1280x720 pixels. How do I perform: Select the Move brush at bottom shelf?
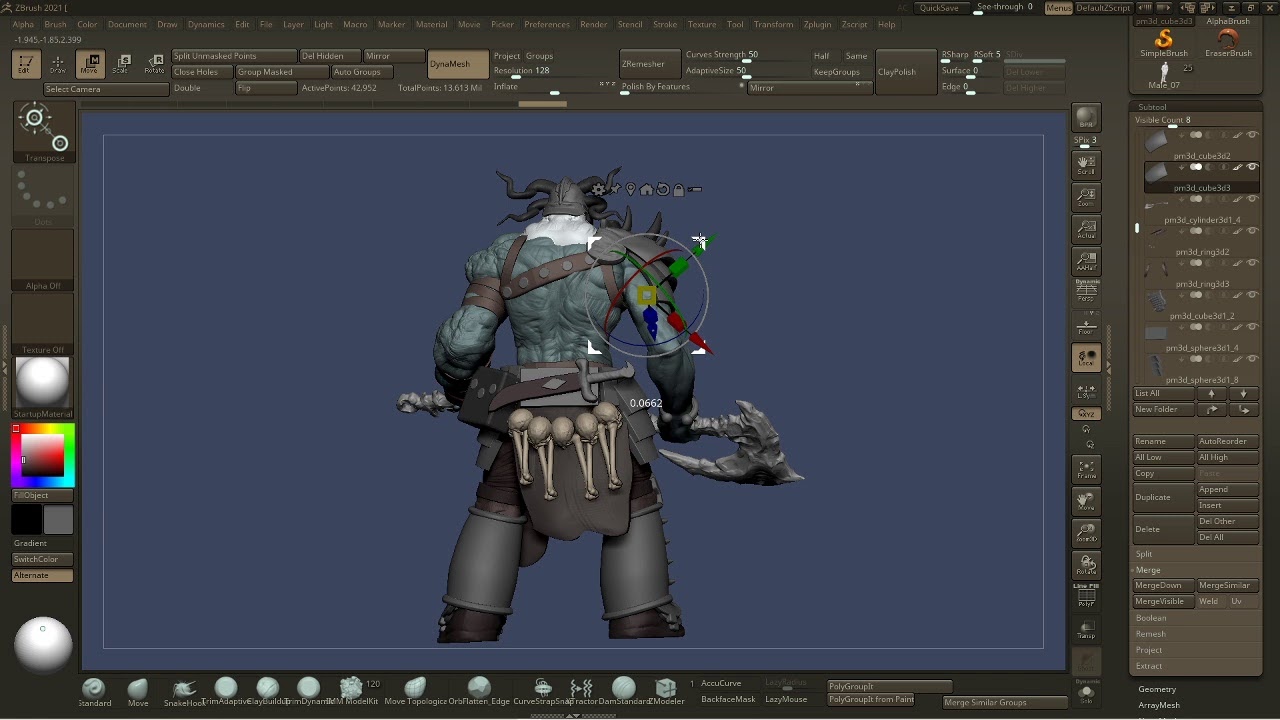pos(138,691)
